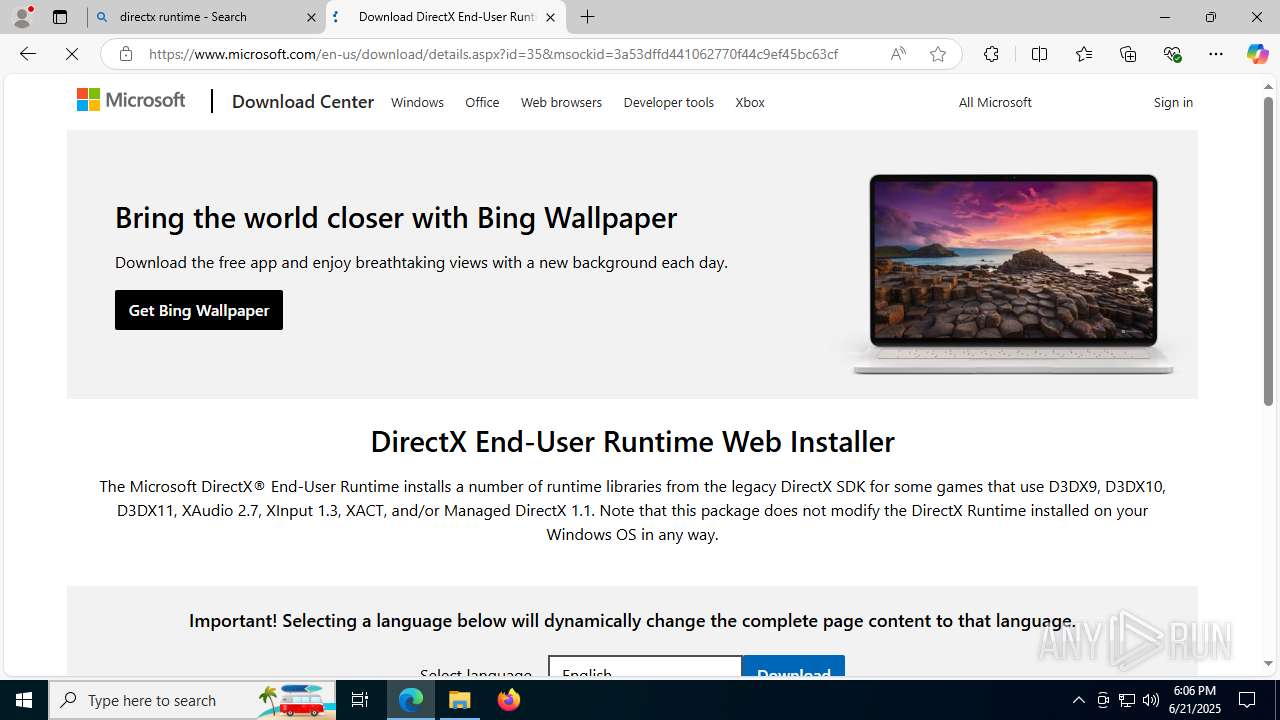Open the browser profile icon
Image resolution: width=1280 pixels, height=720 pixels.
(22, 17)
